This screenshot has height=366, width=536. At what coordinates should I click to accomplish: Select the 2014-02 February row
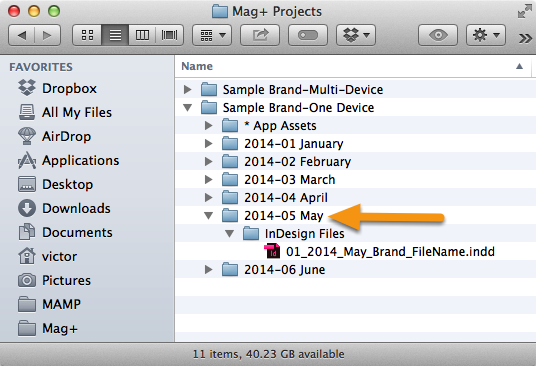(356, 162)
